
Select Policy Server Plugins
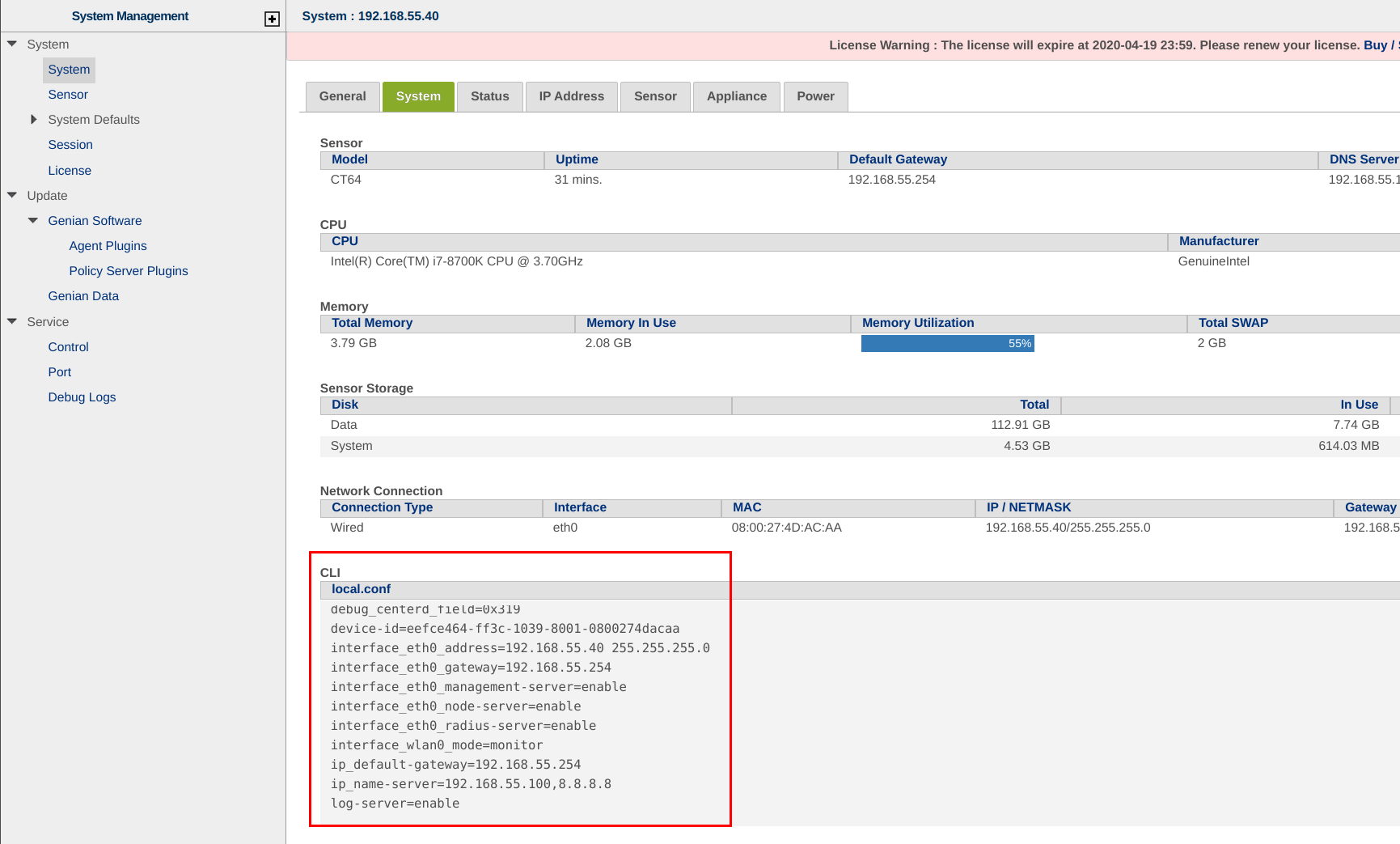(129, 271)
